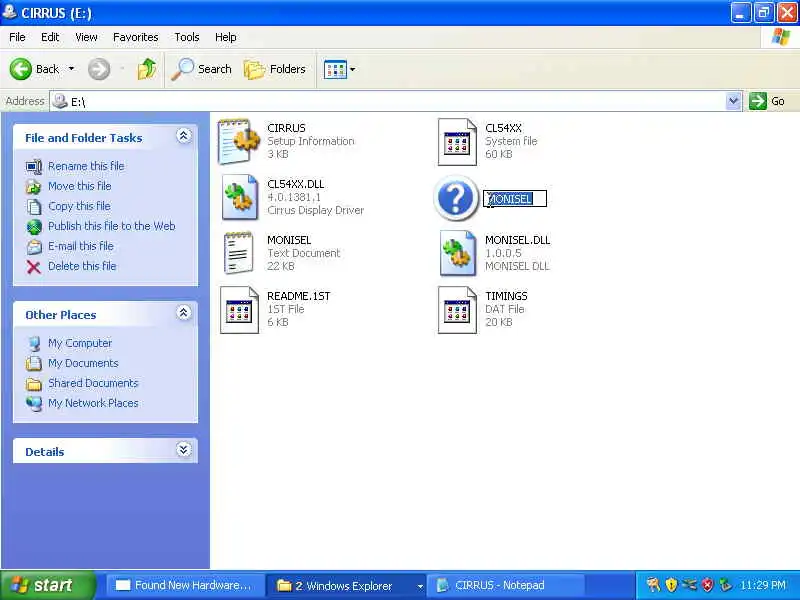Click the Move this file icon
This screenshot has width=800, height=600.
click(34, 187)
